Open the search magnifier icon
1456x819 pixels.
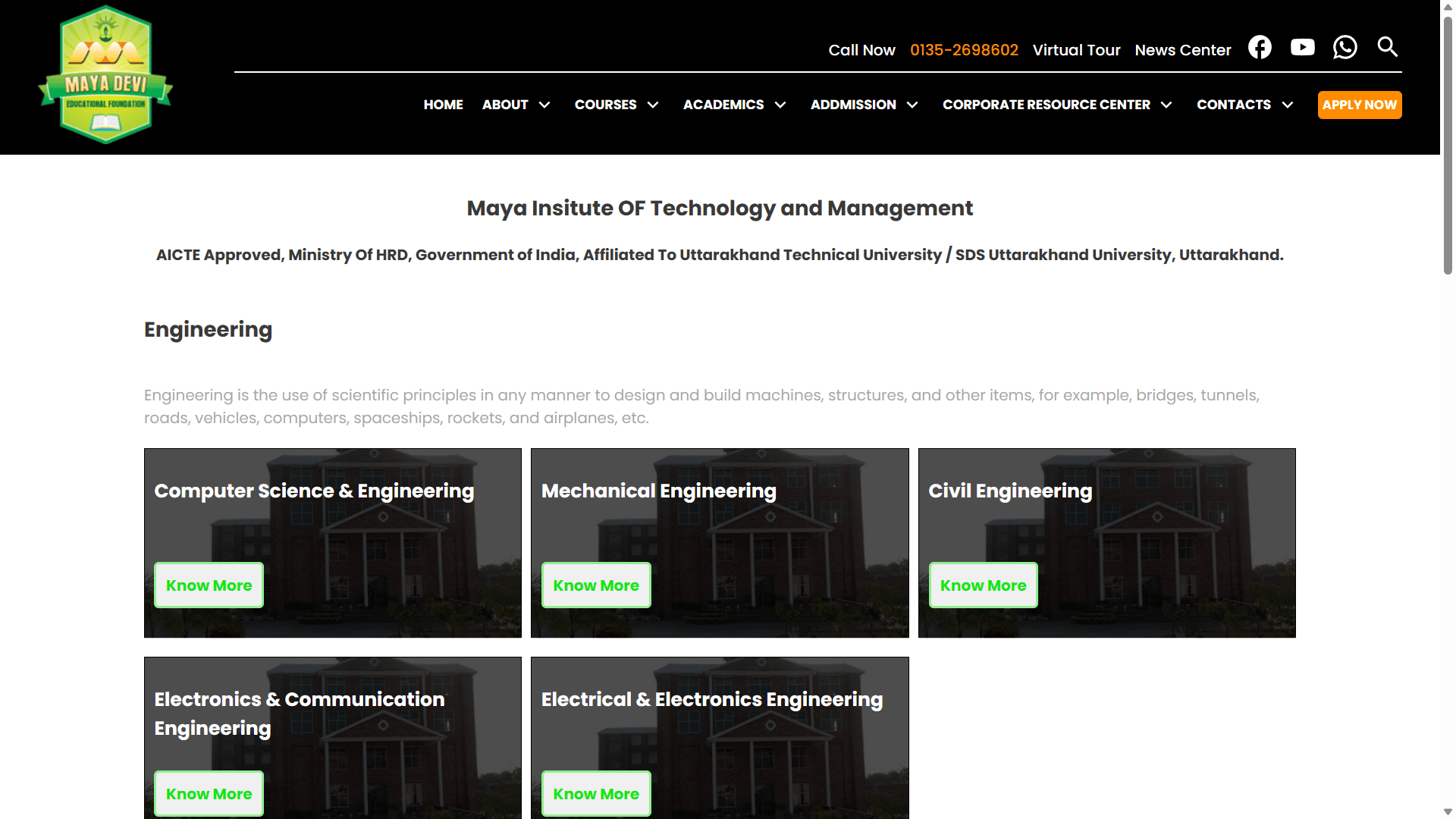click(x=1387, y=47)
